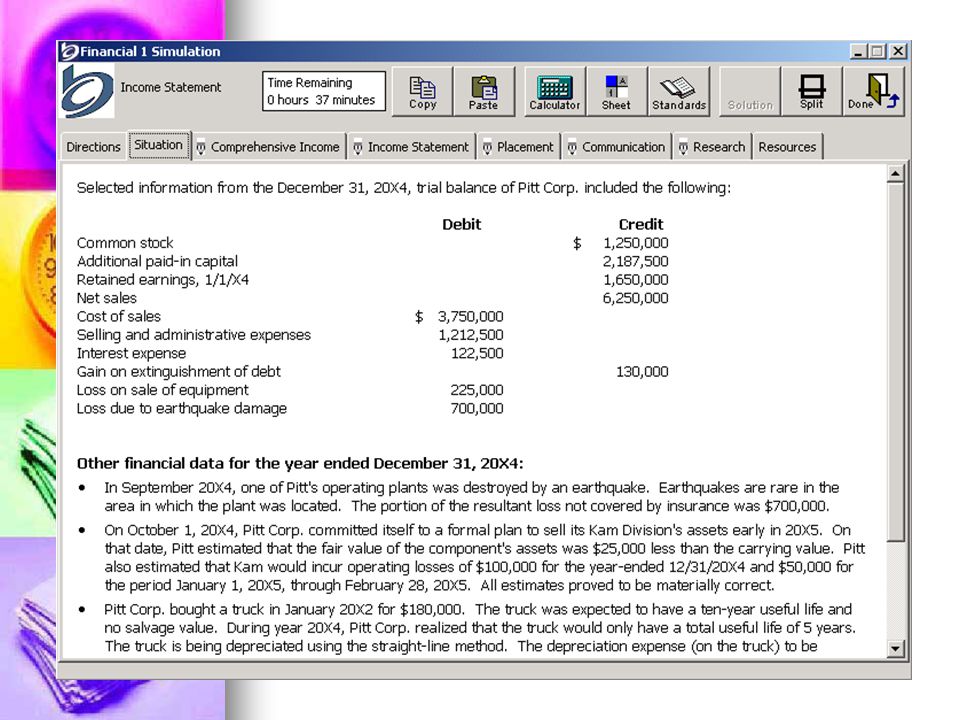This screenshot has height=720, width=960.
Task: Click the title bar app icon
Action: [69, 51]
